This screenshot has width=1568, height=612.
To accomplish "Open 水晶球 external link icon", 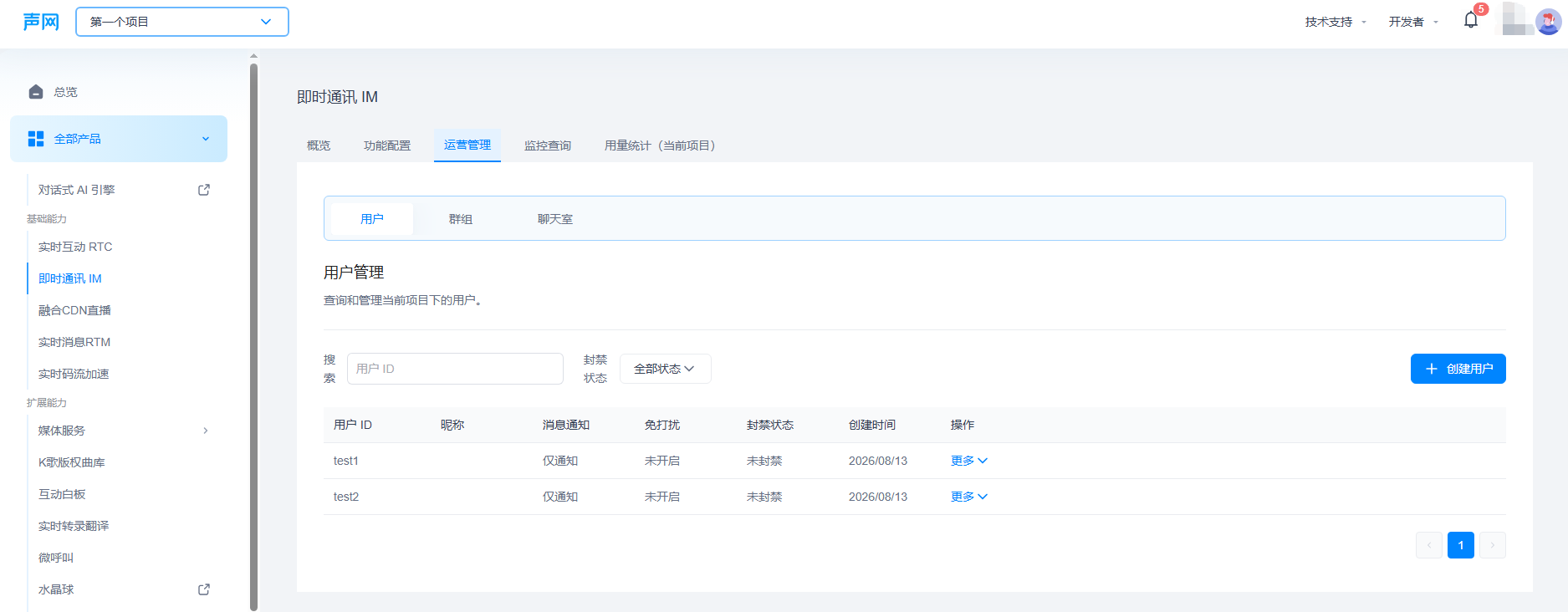I will 204,589.
